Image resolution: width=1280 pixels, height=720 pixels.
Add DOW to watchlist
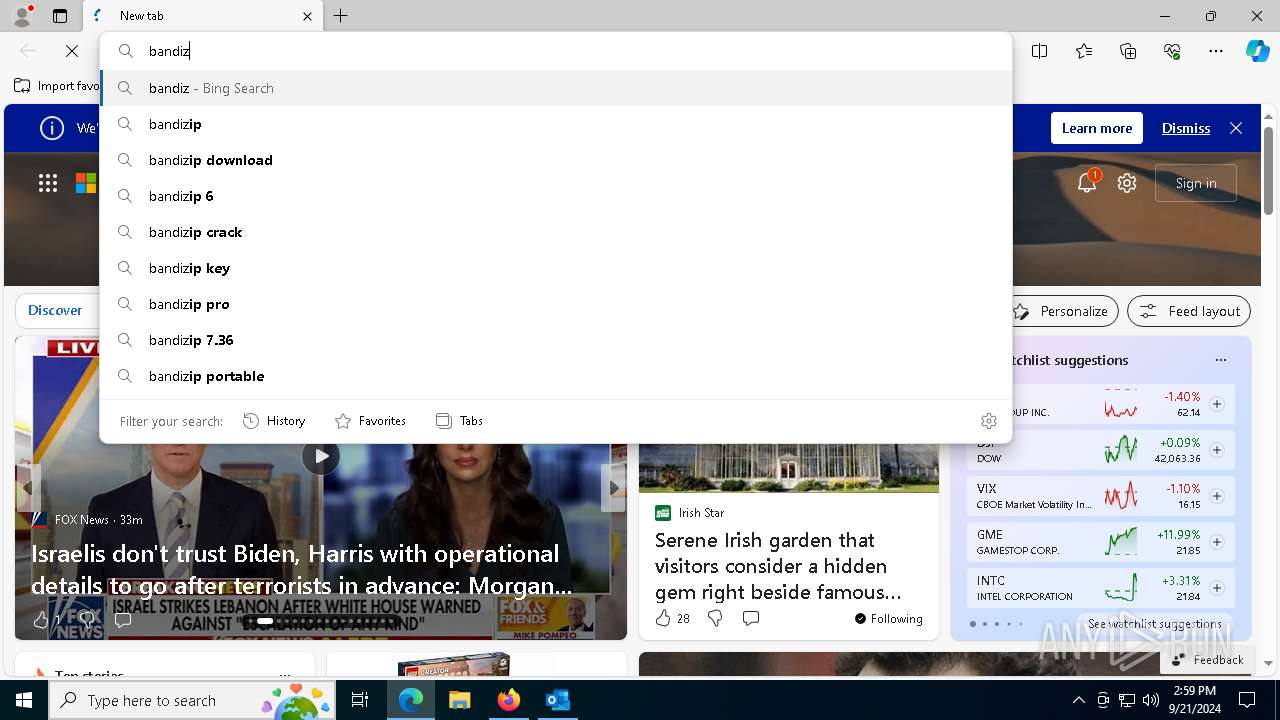coord(1217,450)
